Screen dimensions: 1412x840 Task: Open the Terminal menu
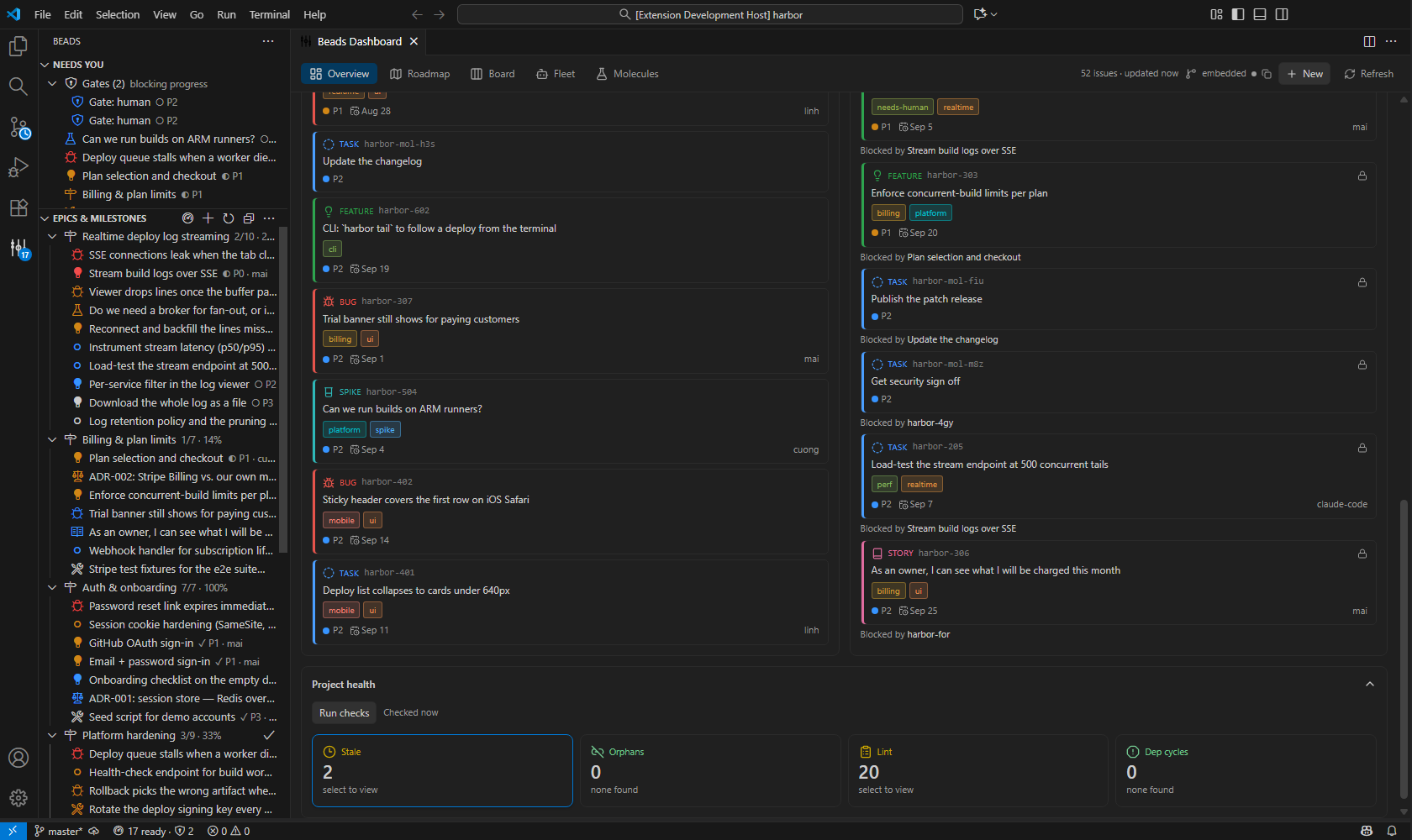tap(269, 14)
